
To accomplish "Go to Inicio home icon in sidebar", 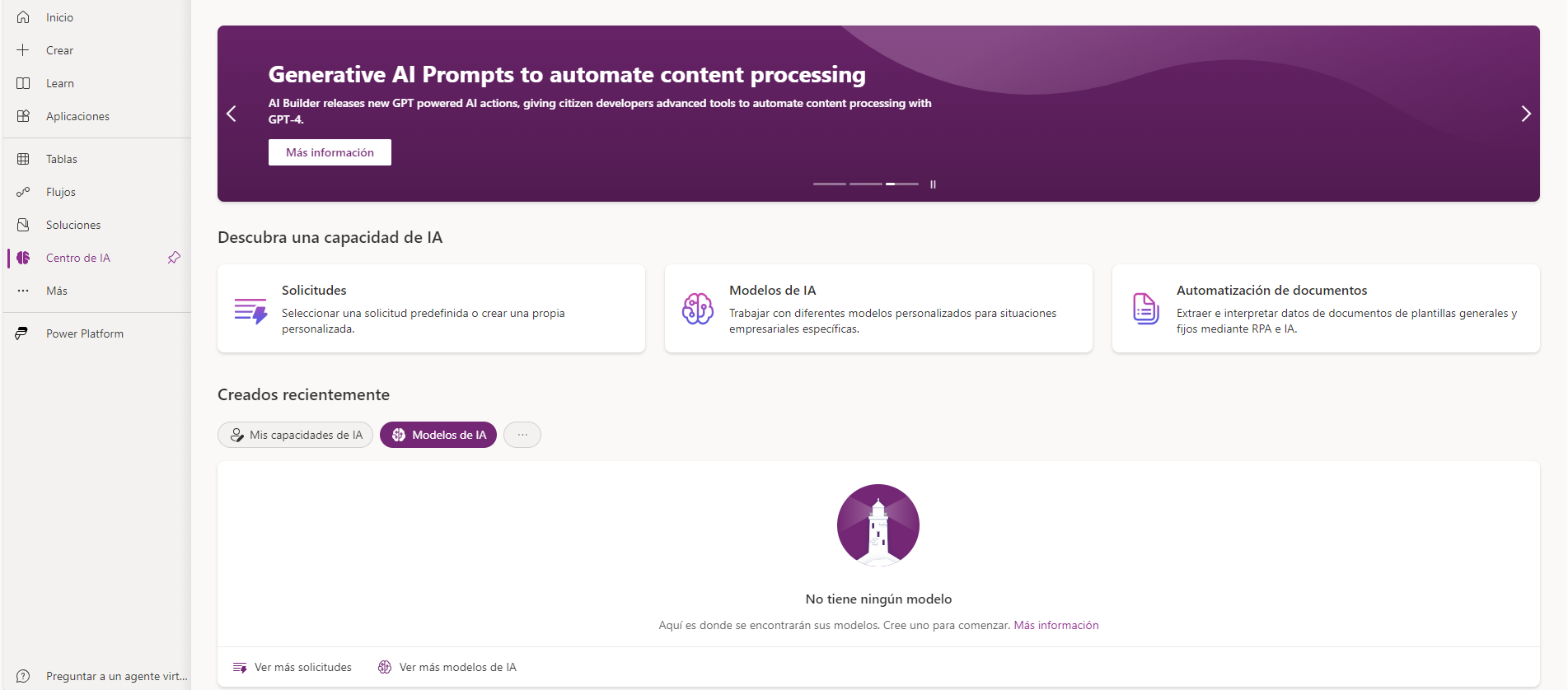I will click(x=23, y=17).
